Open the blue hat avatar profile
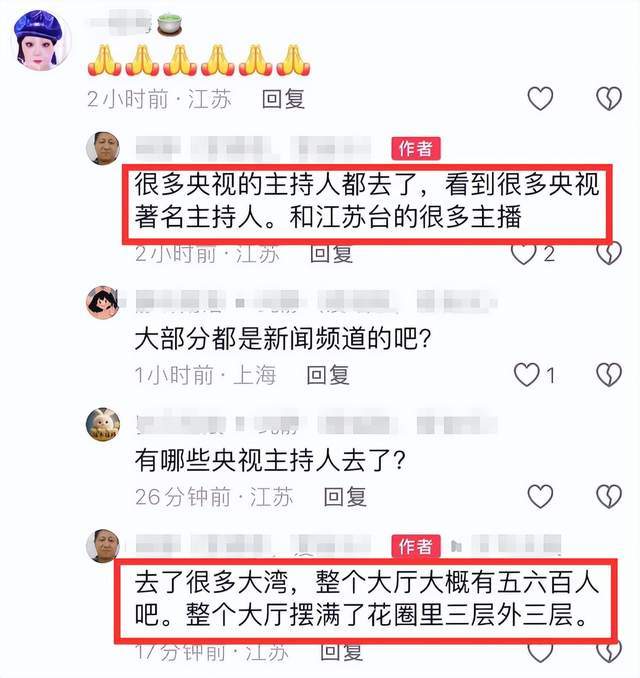640x678 pixels. point(42,40)
